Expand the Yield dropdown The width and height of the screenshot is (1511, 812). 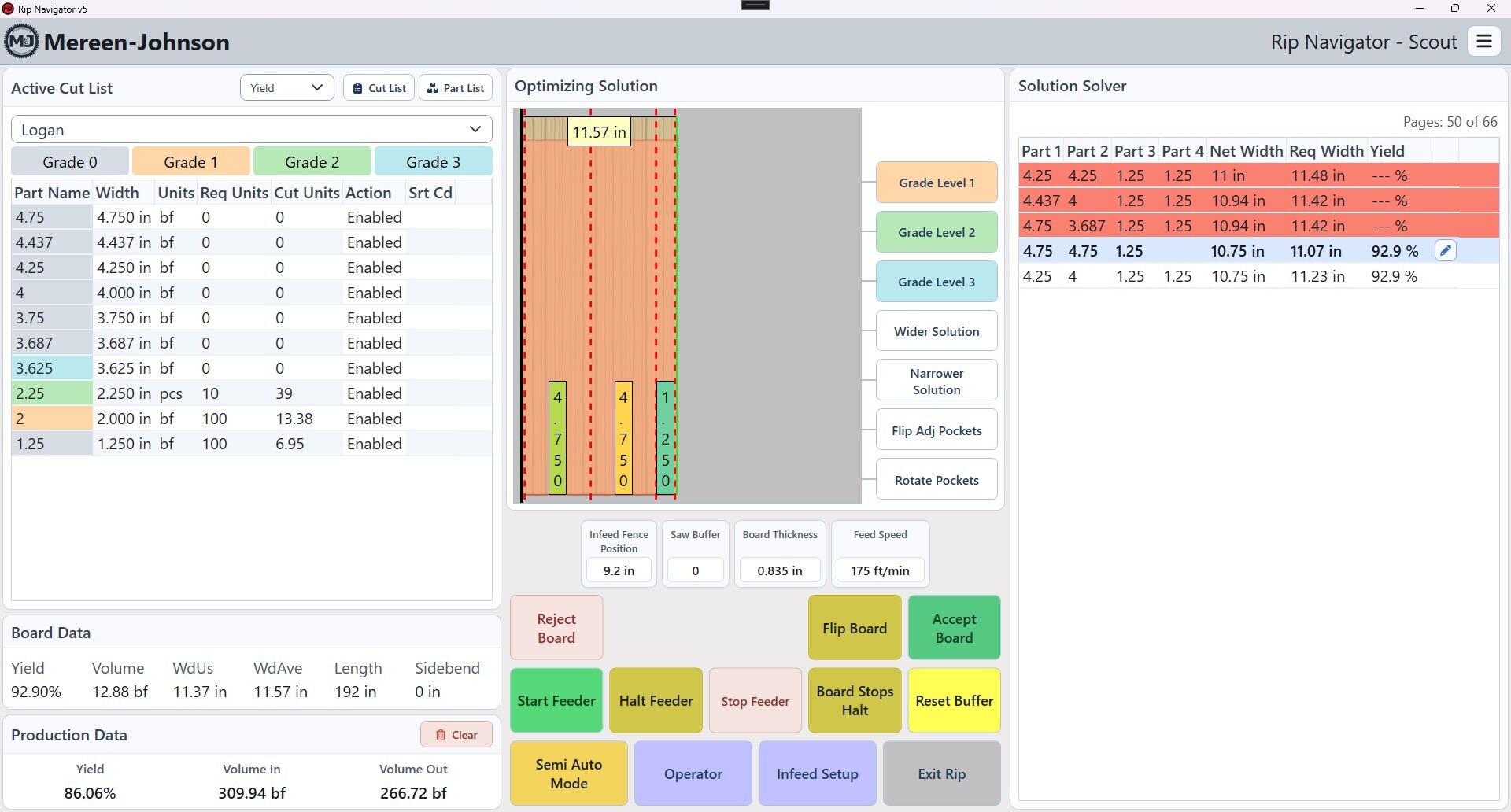(286, 88)
